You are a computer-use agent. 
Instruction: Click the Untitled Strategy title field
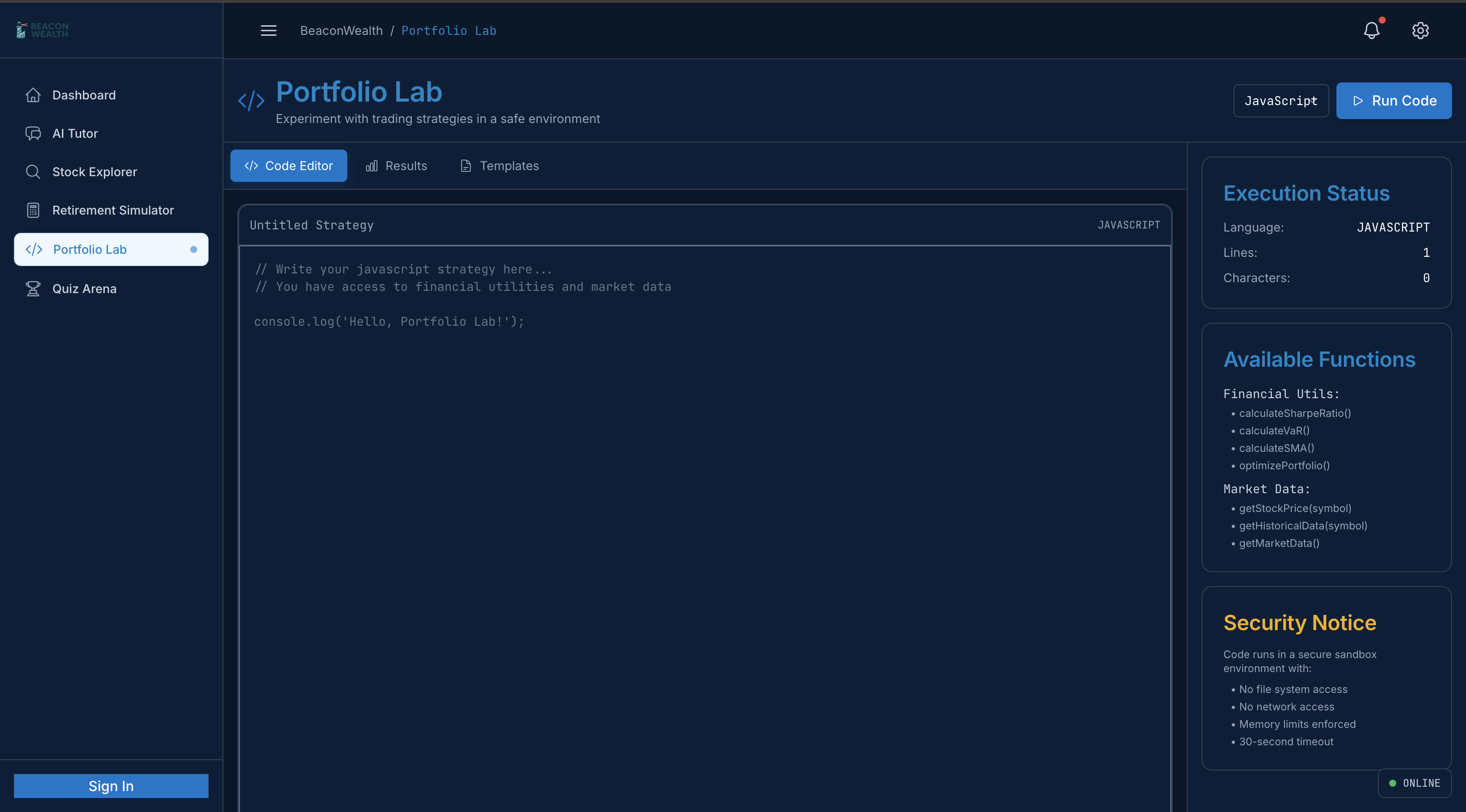pos(312,225)
